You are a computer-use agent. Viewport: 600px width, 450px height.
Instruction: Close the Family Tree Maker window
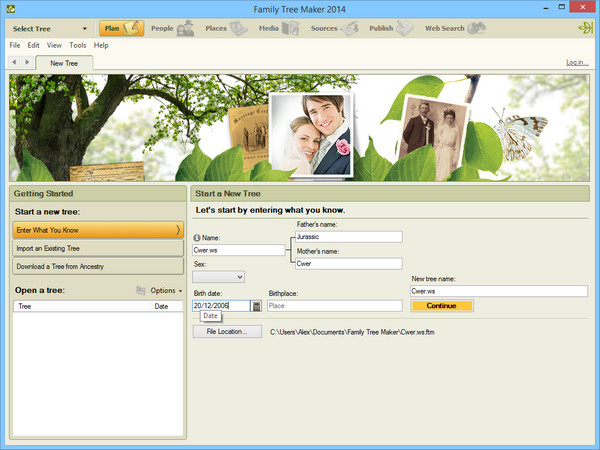[583, 7]
